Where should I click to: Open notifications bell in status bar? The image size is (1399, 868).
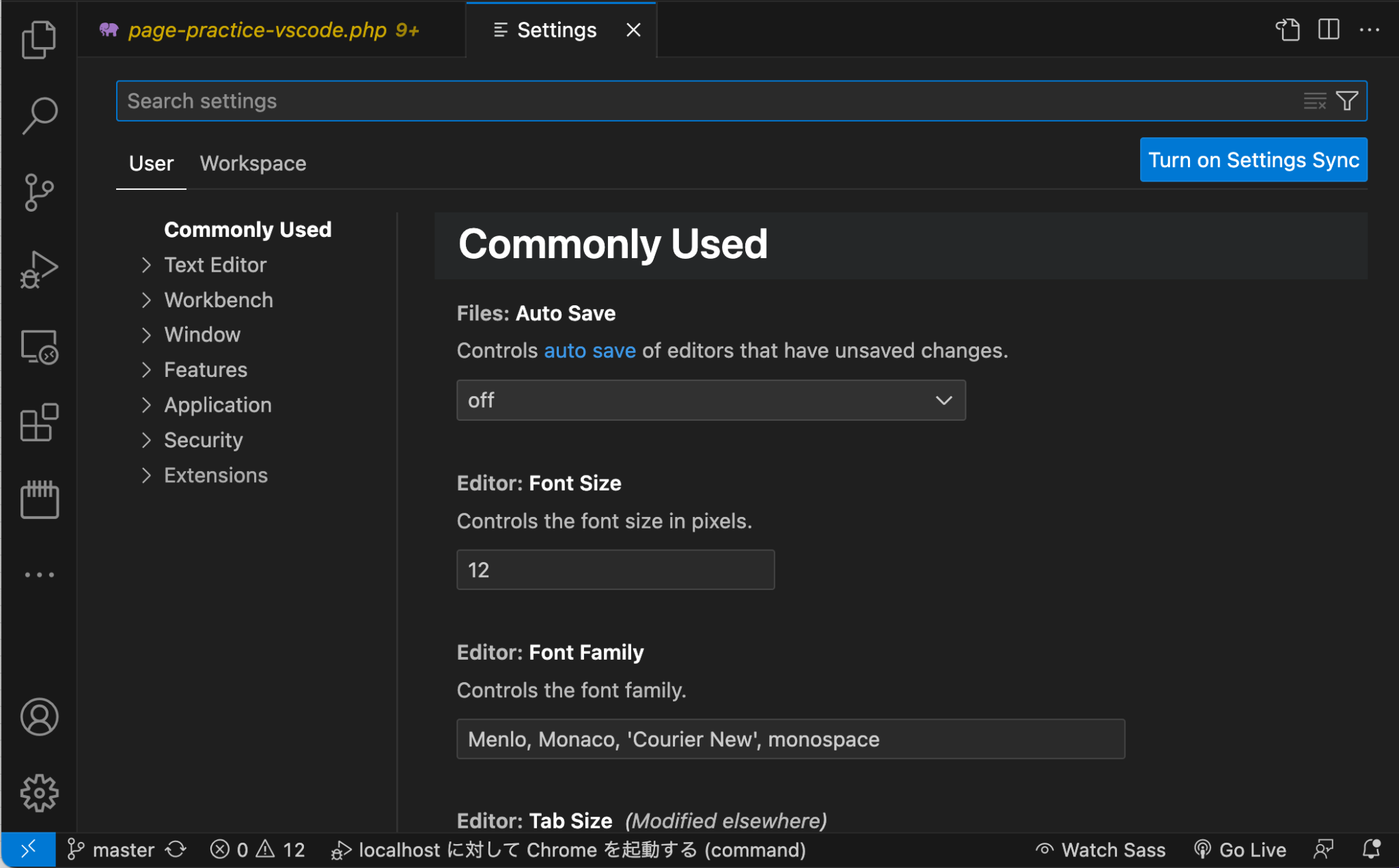coord(1371,850)
